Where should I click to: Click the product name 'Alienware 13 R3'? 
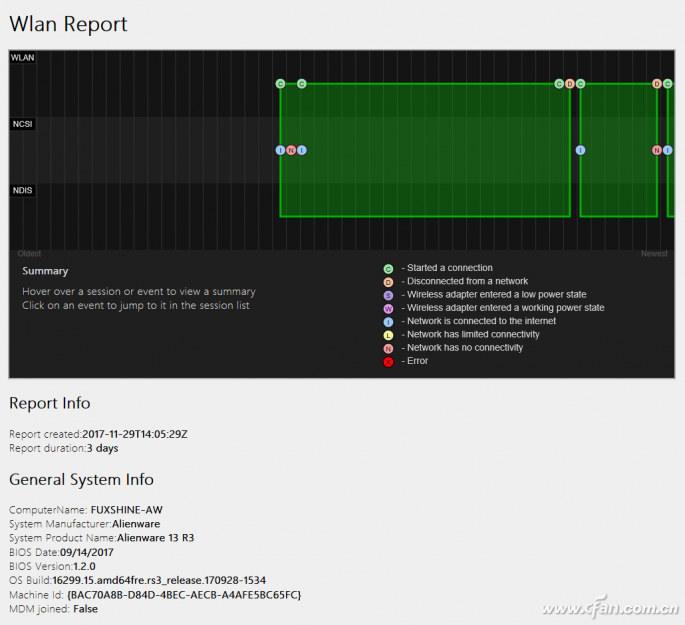coord(156,538)
